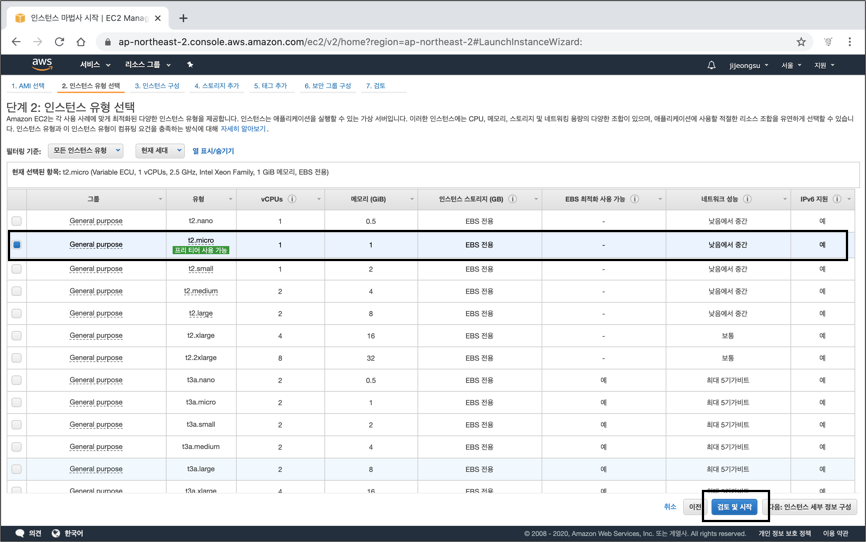The image size is (866, 542).
Task: Select the t3a.large row checkbox
Action: [17, 469]
